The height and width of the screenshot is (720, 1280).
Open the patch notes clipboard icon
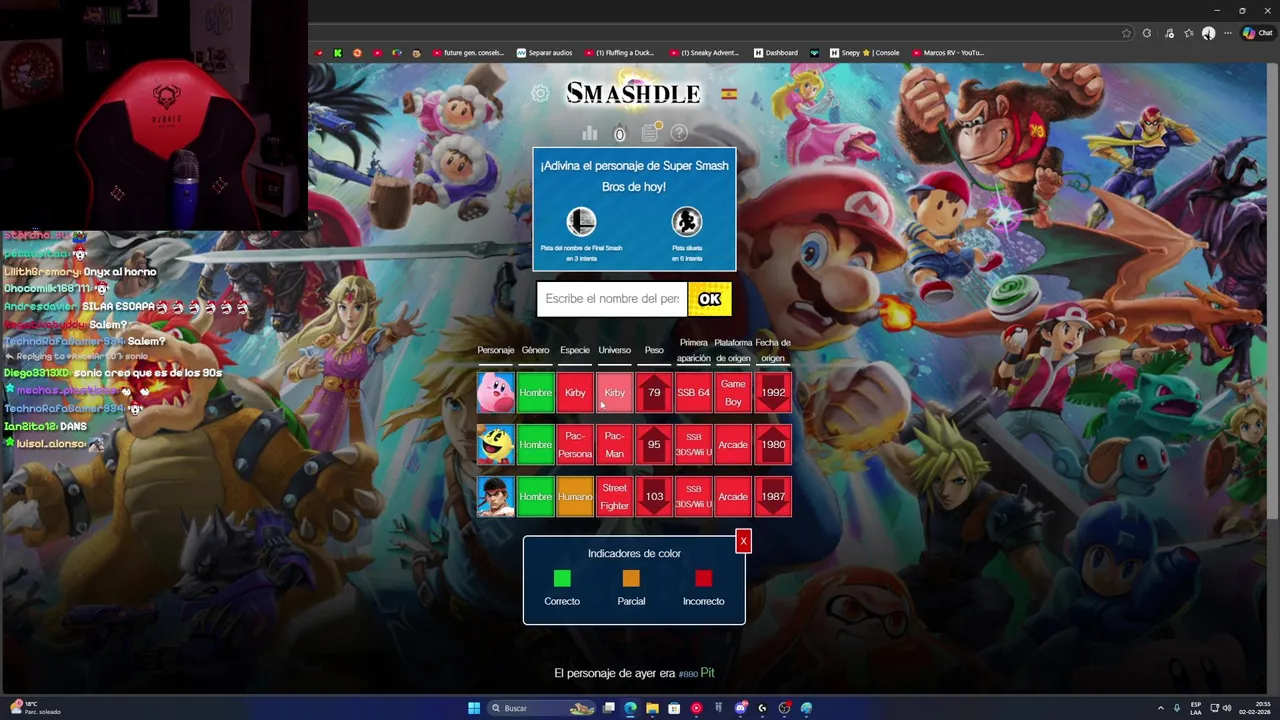tap(650, 132)
